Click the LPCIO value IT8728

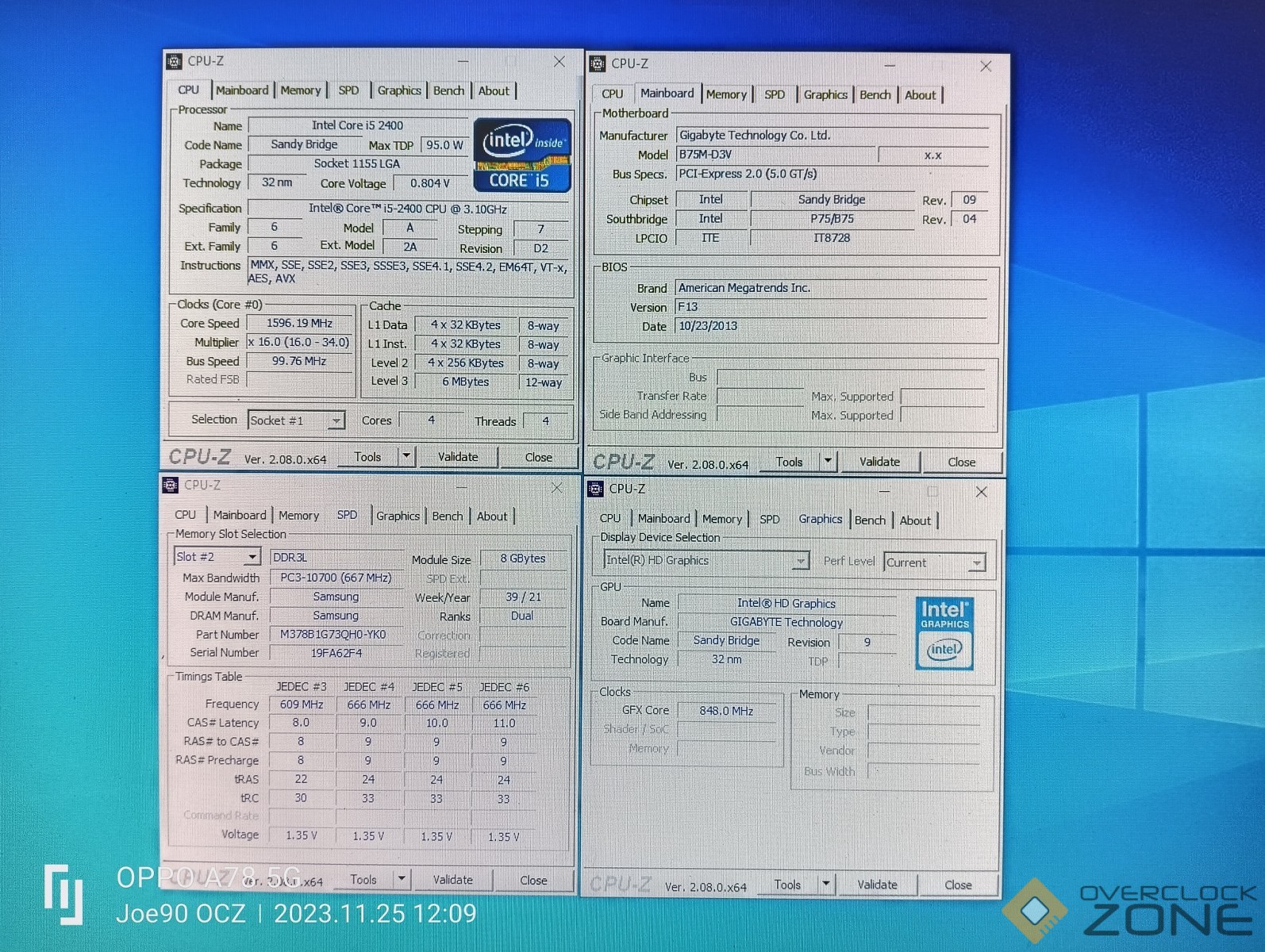[831, 238]
